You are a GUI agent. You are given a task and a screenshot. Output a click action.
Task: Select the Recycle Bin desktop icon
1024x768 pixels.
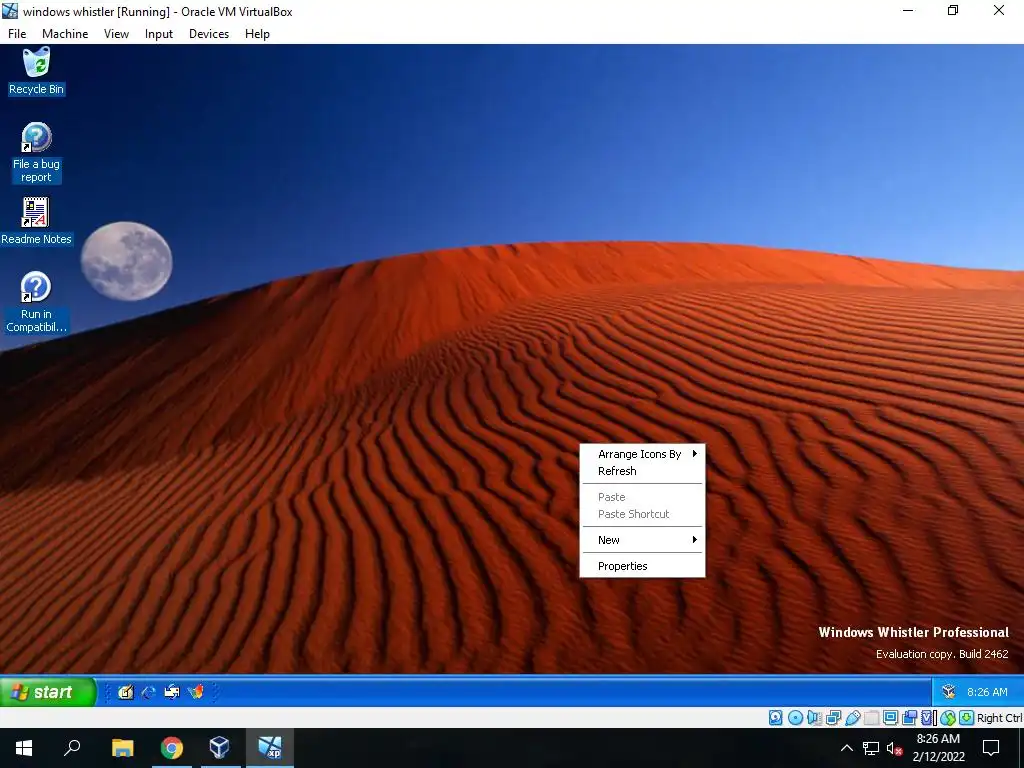37,71
